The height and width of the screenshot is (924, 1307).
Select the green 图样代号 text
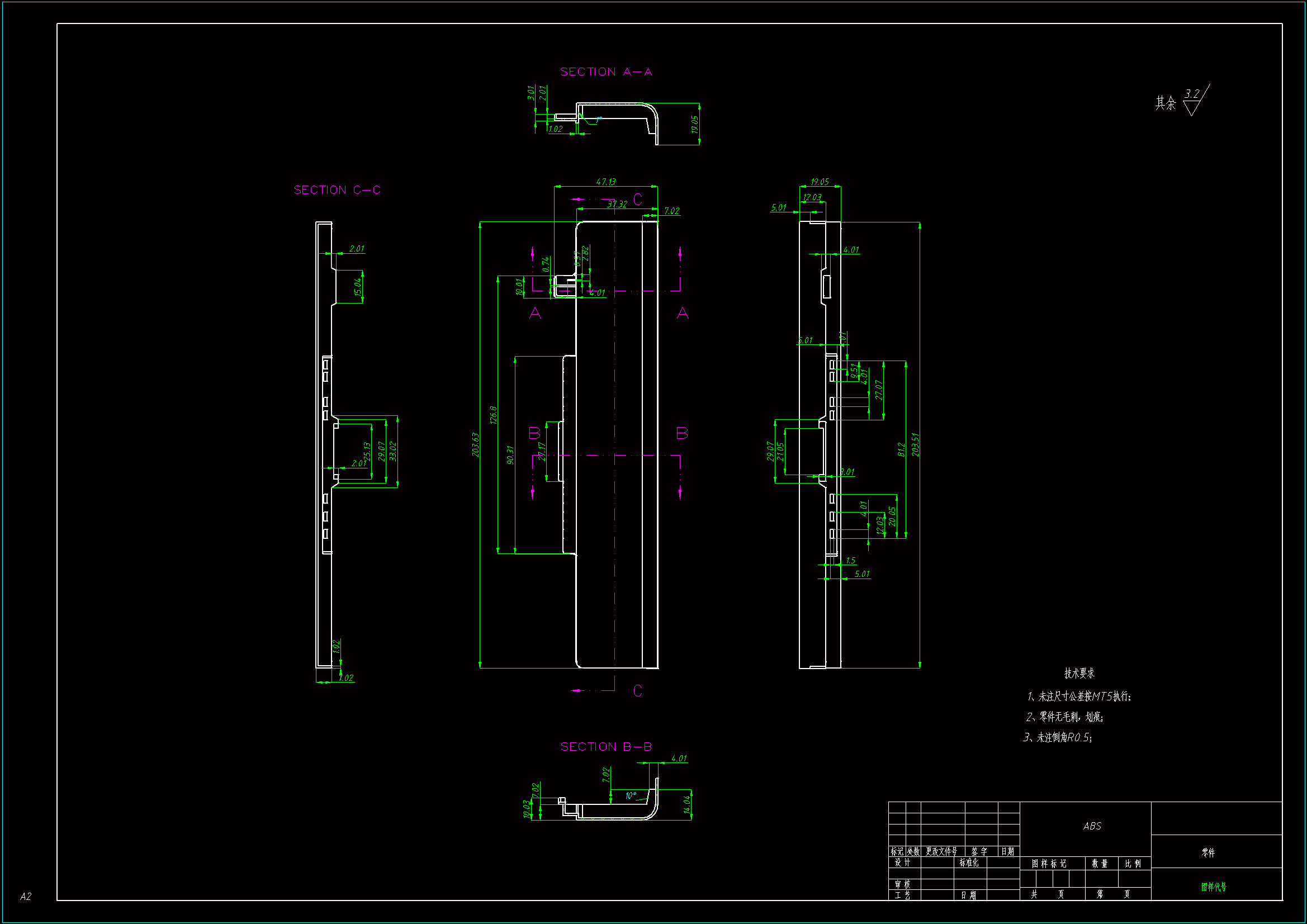pyautogui.click(x=1214, y=887)
